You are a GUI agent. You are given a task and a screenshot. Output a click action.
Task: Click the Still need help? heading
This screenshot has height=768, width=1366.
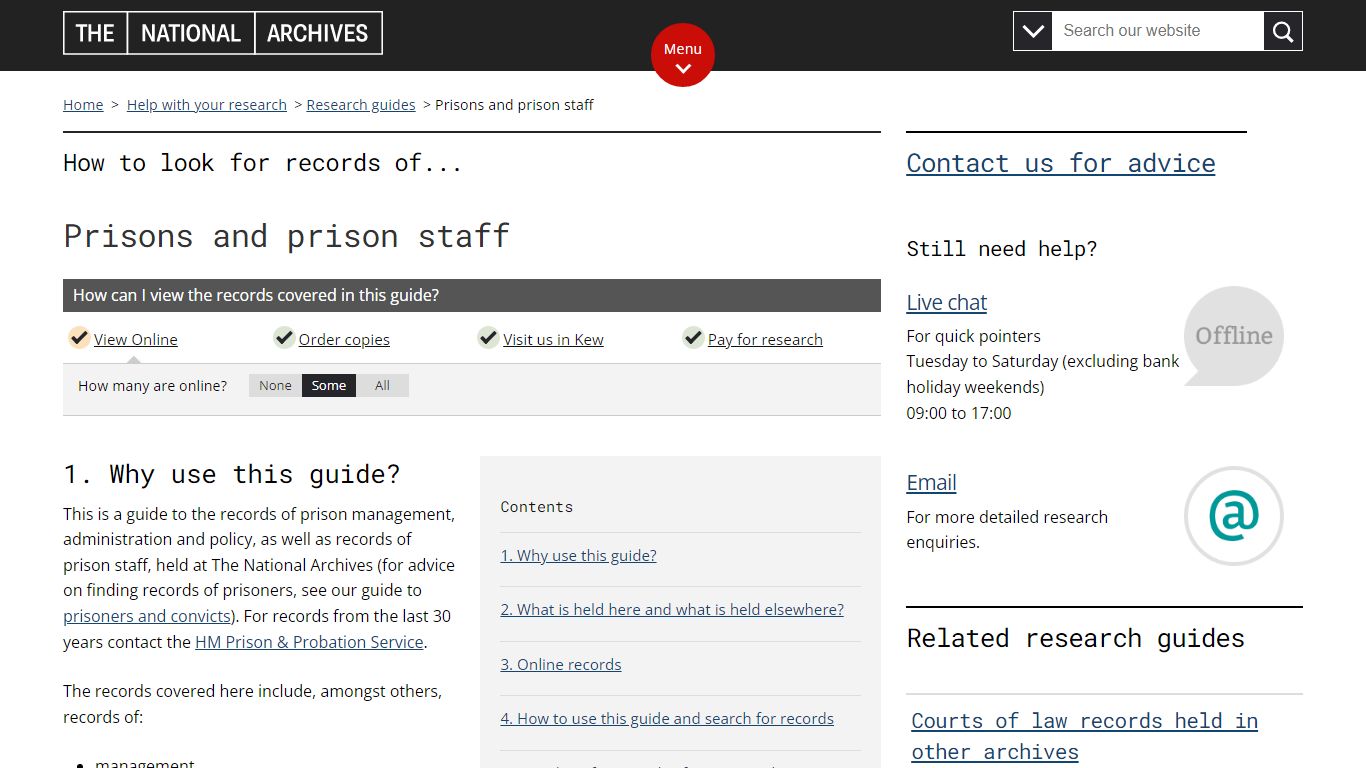[x=1002, y=249]
